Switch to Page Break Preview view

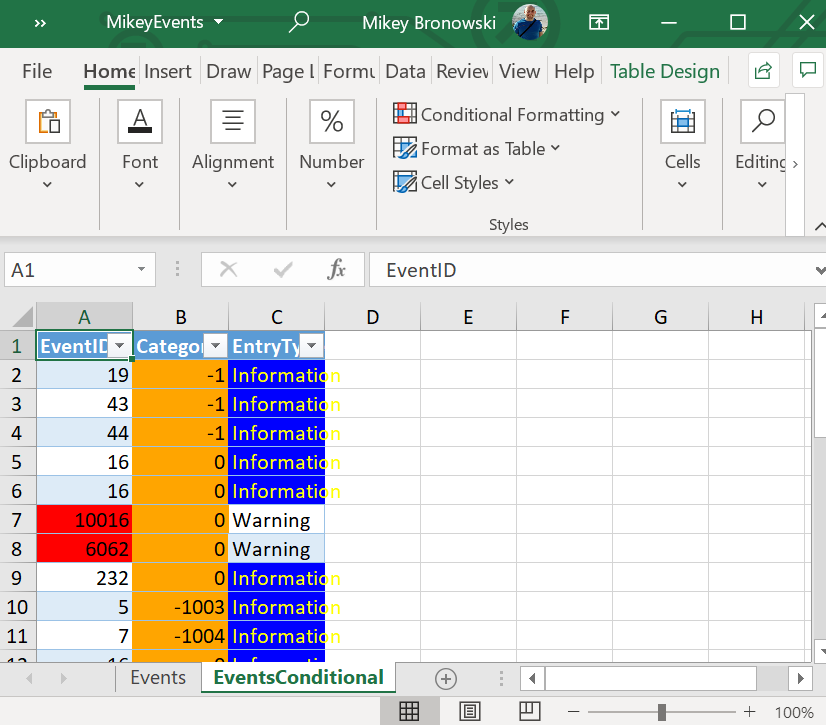(530, 711)
